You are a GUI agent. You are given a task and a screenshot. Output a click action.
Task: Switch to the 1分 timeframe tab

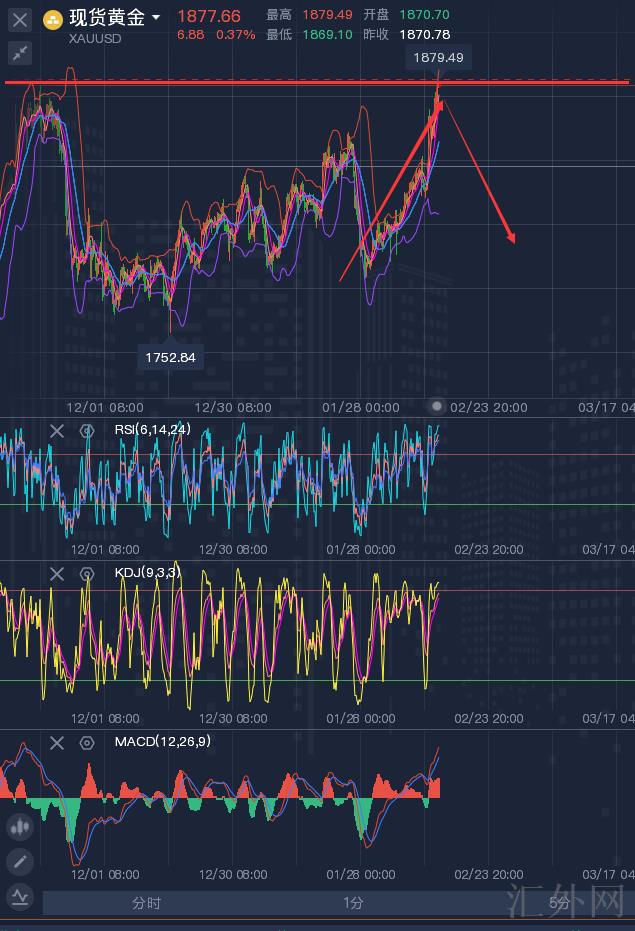click(353, 903)
